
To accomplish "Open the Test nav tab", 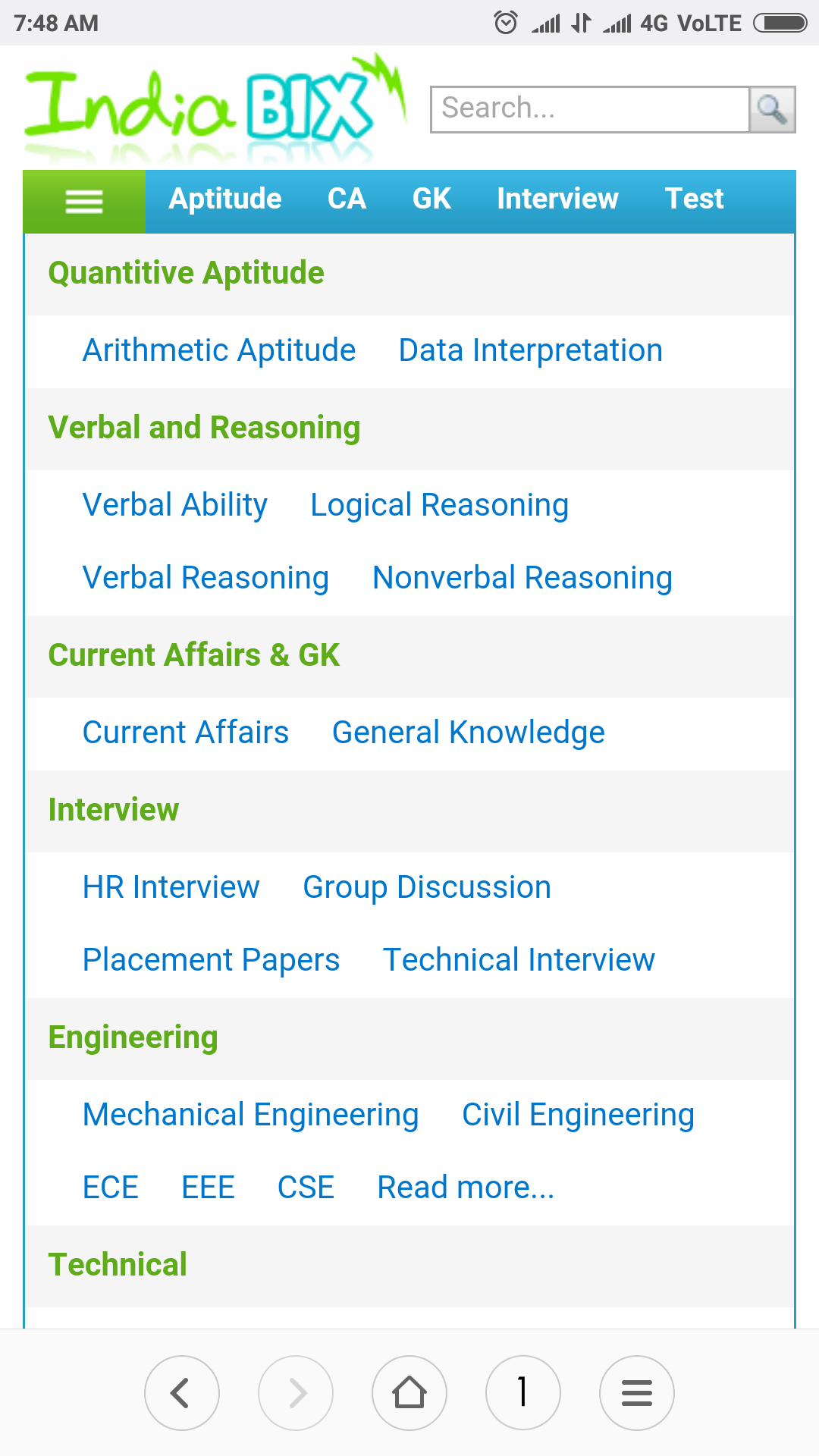I will [694, 199].
